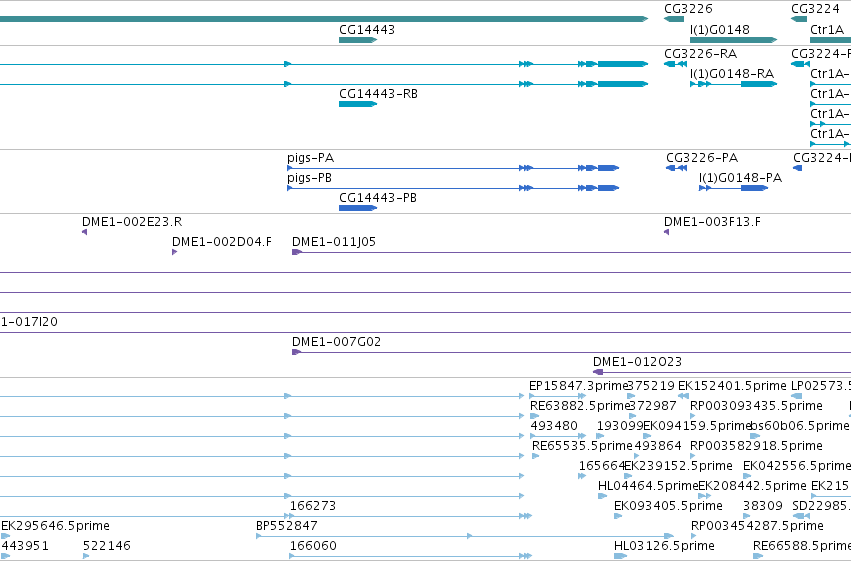Image resolution: width=851 pixels, height=561 pixels.
Task: Select the EK042556.5prime label
Action: (797, 466)
